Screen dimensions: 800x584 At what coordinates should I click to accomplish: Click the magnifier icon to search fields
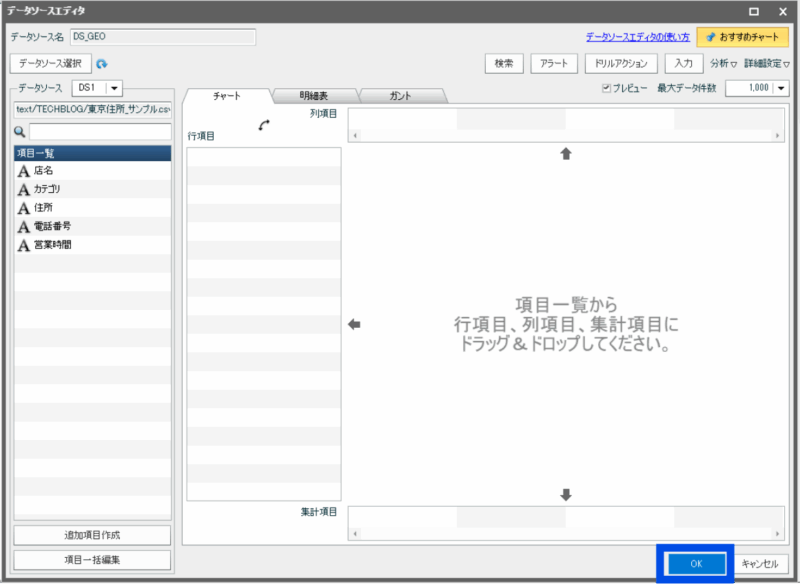pos(19,131)
